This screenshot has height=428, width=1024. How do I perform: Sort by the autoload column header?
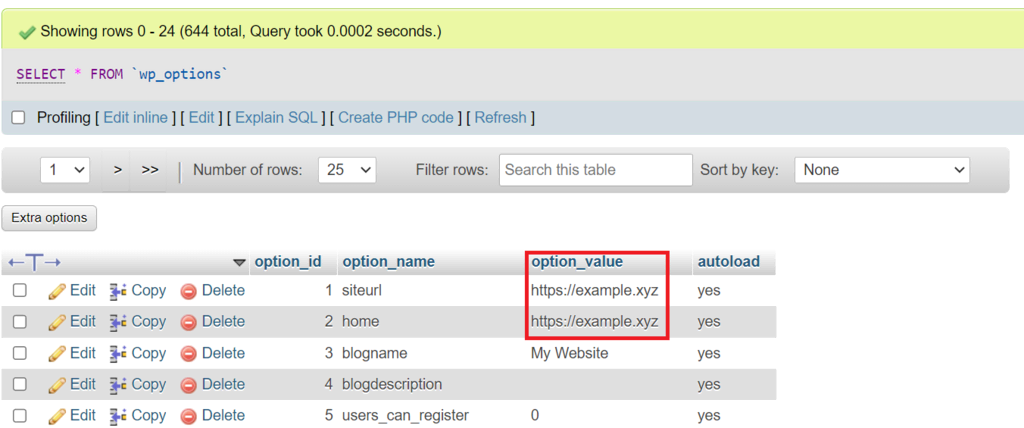(728, 262)
